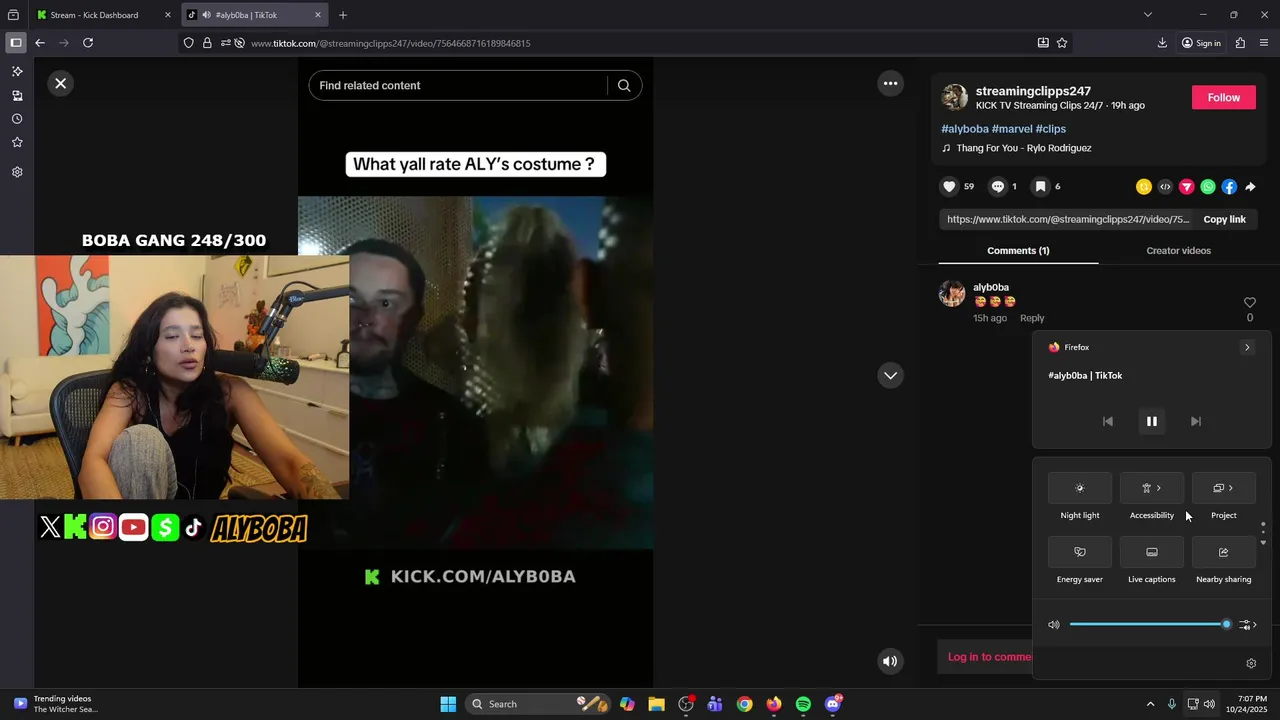Screen dimensions: 1280x720
Task: Reload the TikTok page
Action: click(88, 43)
